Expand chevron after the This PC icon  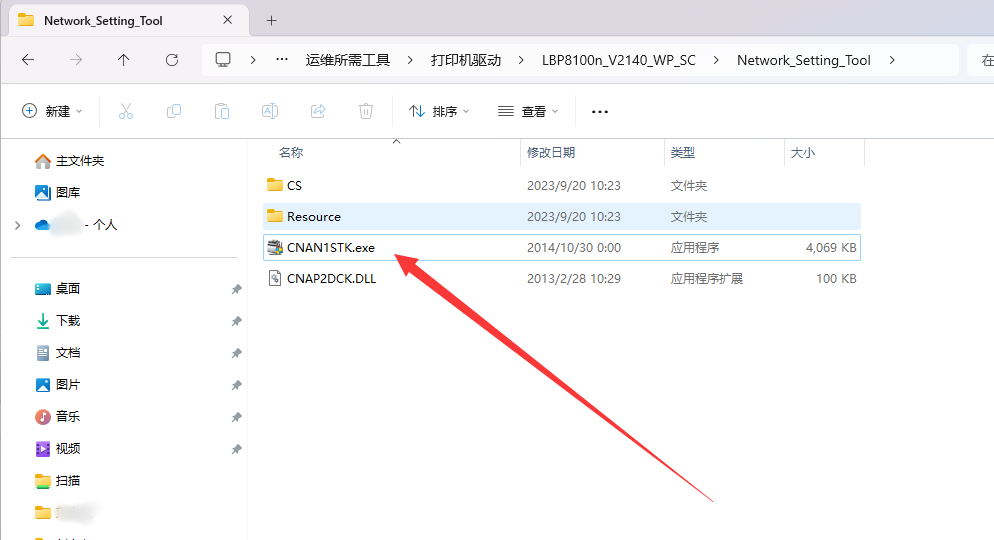tap(253, 60)
